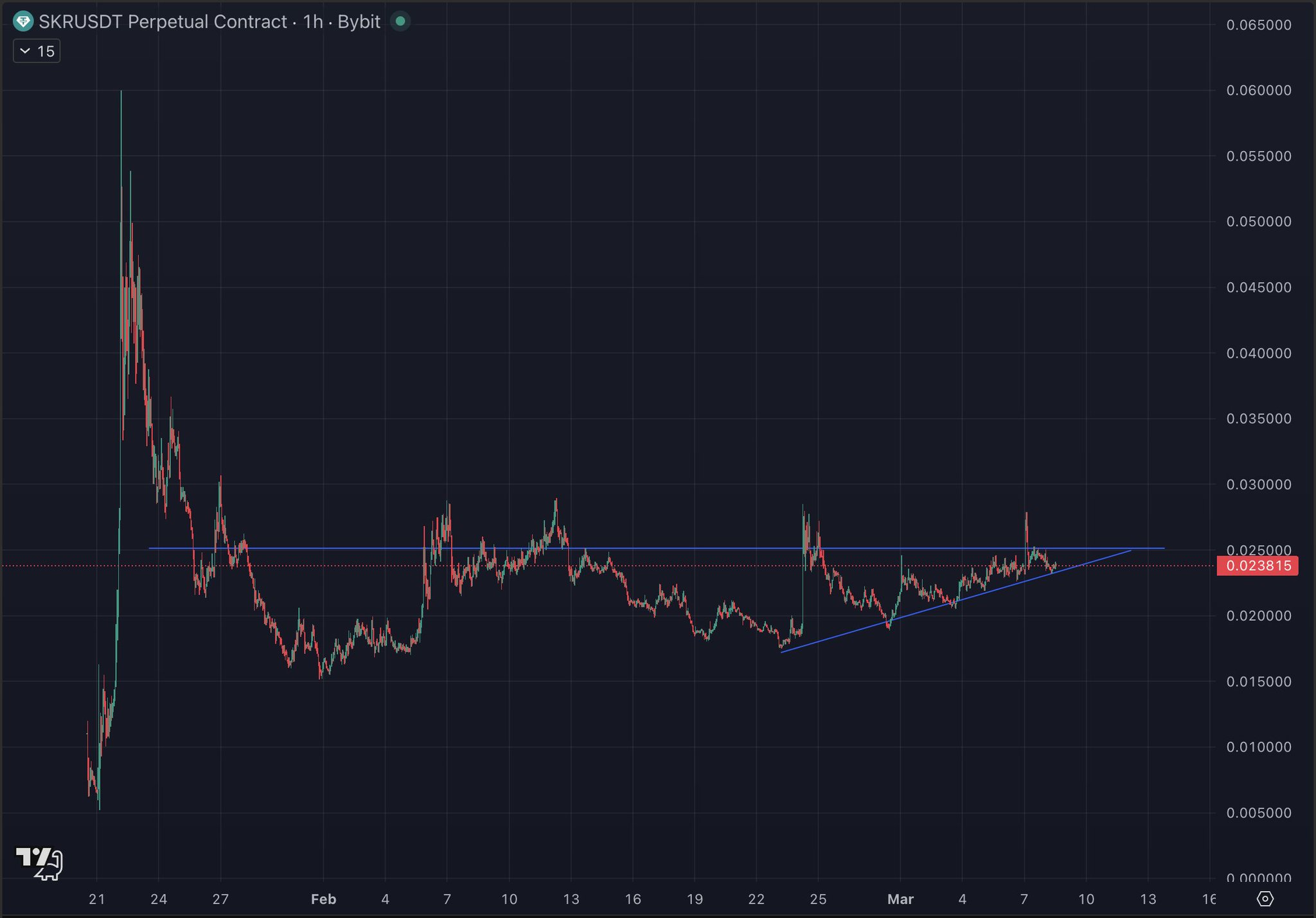1316x918 pixels.
Task: Click the TradingView logo watermark
Action: point(39,863)
